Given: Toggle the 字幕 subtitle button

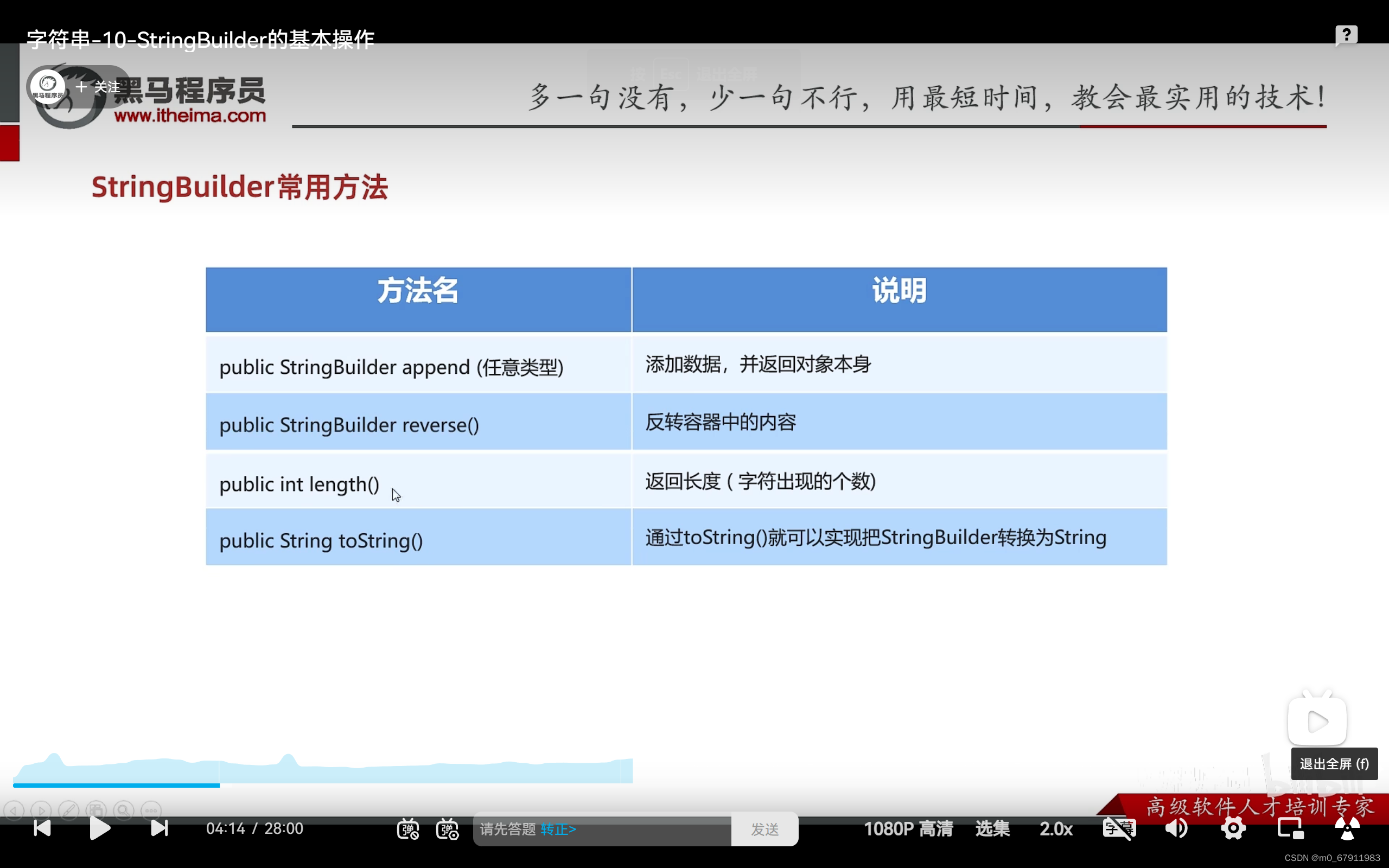Looking at the screenshot, I should (x=1119, y=829).
